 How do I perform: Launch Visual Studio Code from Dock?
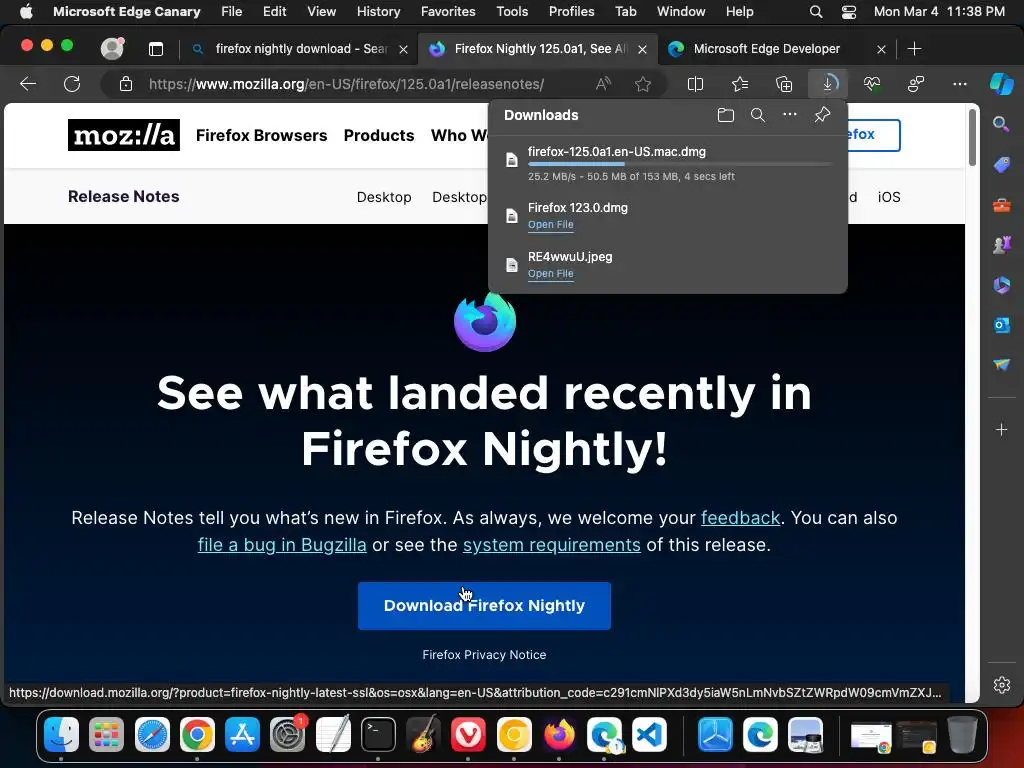pyautogui.click(x=649, y=735)
